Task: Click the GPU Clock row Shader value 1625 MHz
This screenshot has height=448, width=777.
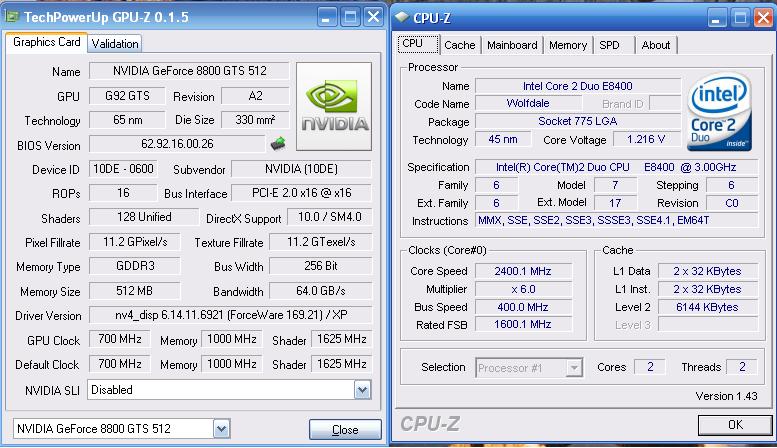Action: tap(341, 339)
